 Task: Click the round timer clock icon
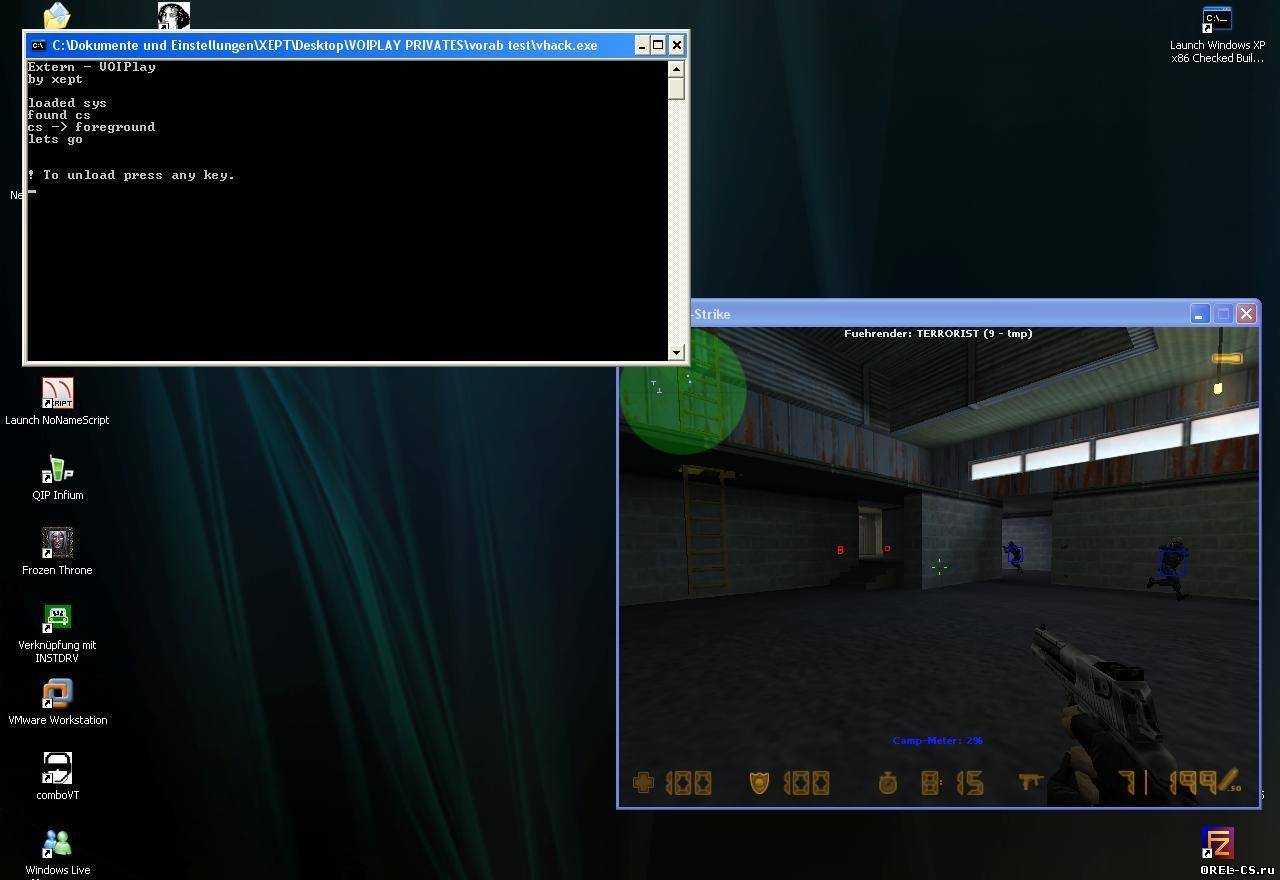coord(887,783)
